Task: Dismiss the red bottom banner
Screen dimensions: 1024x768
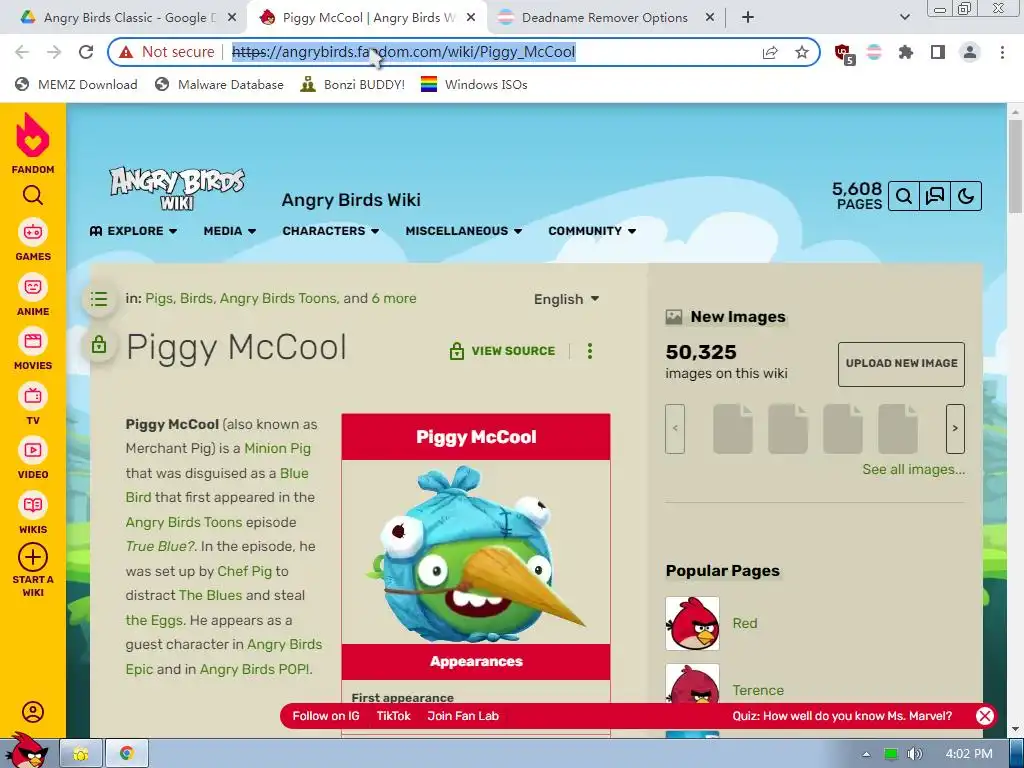Action: [x=985, y=716]
